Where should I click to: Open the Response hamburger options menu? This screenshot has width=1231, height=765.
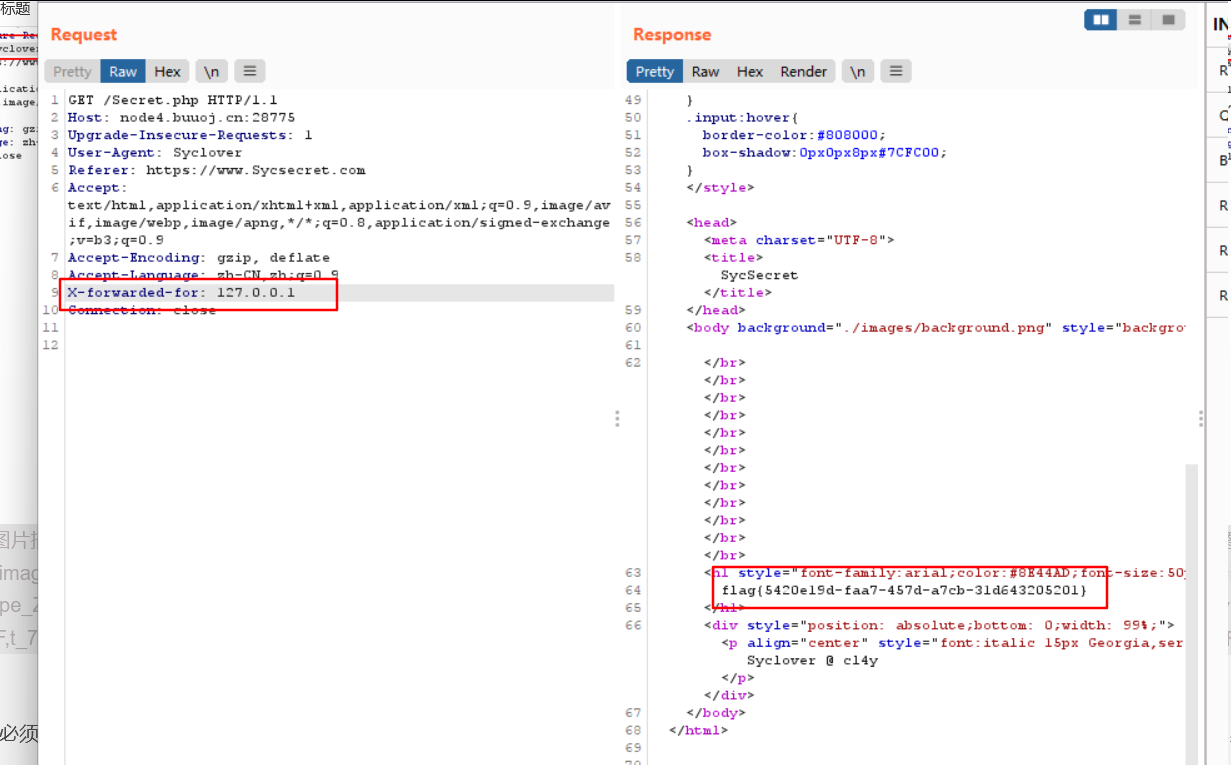pos(896,71)
